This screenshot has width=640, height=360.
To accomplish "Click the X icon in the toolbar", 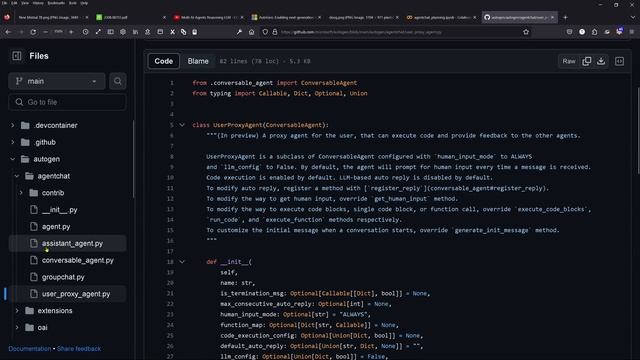I will coord(173,32).
